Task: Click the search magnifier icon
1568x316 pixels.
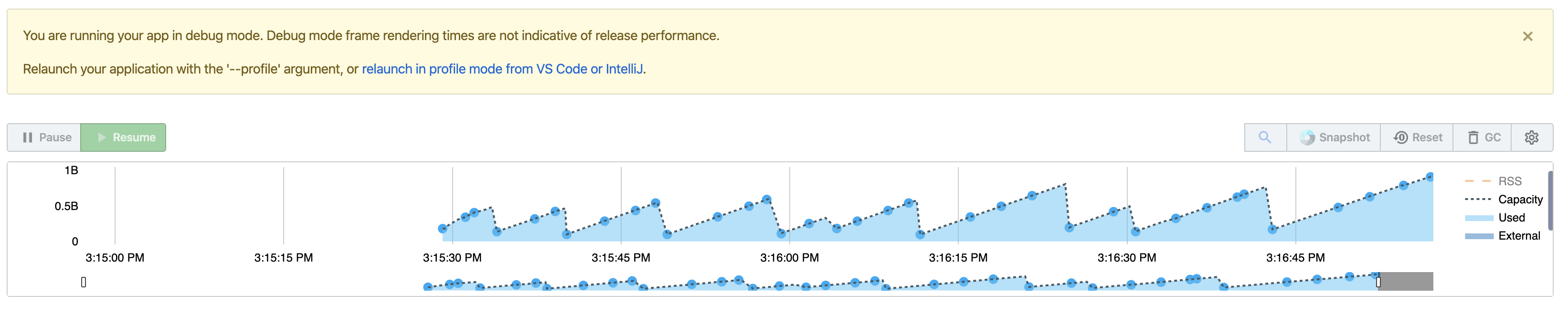Action: click(x=1265, y=137)
